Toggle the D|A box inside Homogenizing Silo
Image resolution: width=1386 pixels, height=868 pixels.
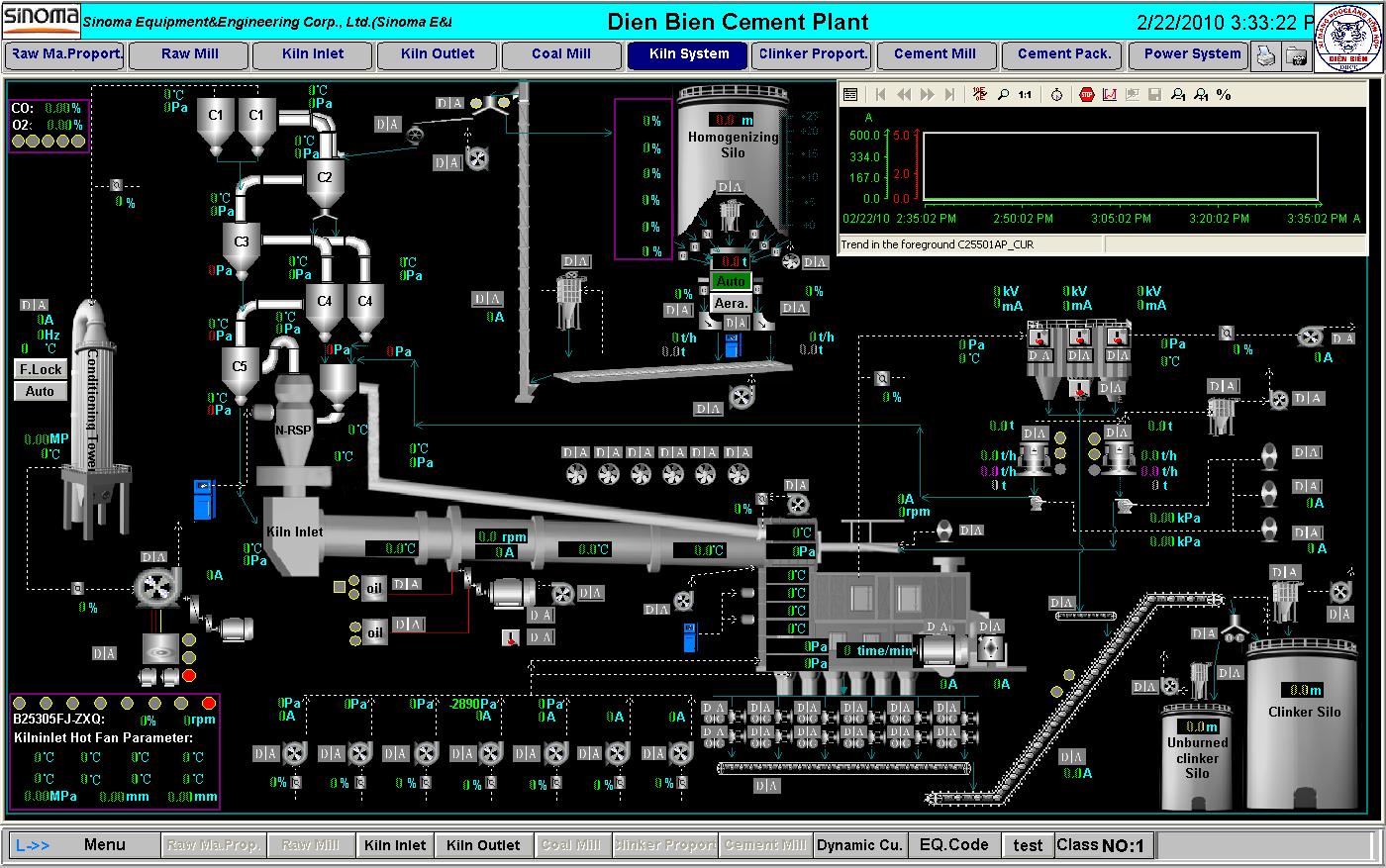click(730, 187)
